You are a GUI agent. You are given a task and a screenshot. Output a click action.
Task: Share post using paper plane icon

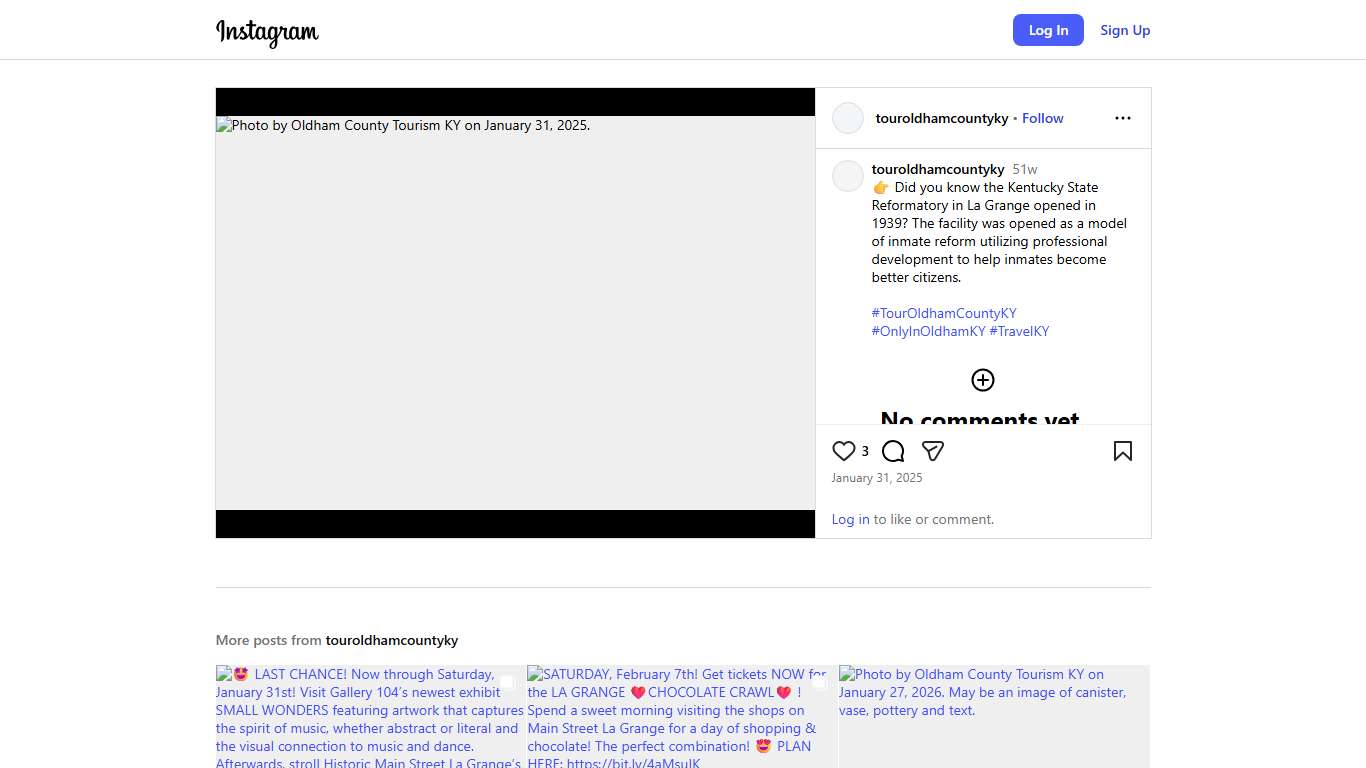pyautogui.click(x=933, y=451)
